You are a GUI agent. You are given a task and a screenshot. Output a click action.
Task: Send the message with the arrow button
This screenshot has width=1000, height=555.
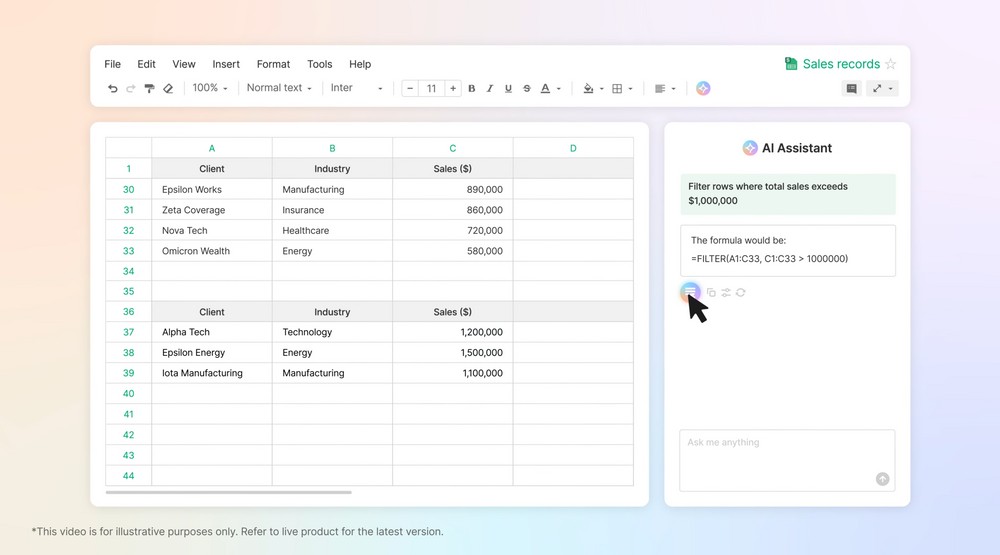pyautogui.click(x=882, y=479)
